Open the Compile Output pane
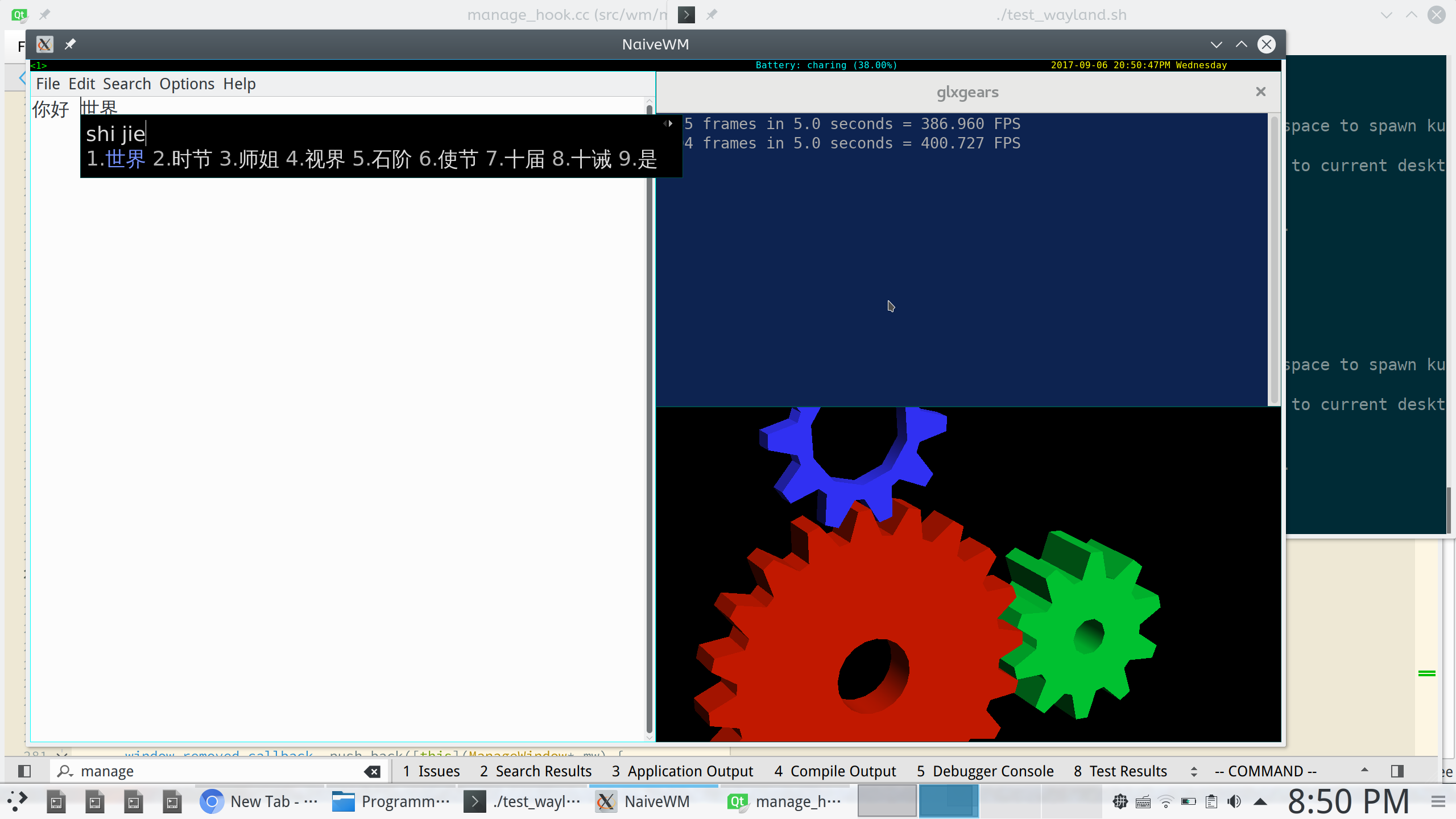The height and width of the screenshot is (819, 1456). 835,771
